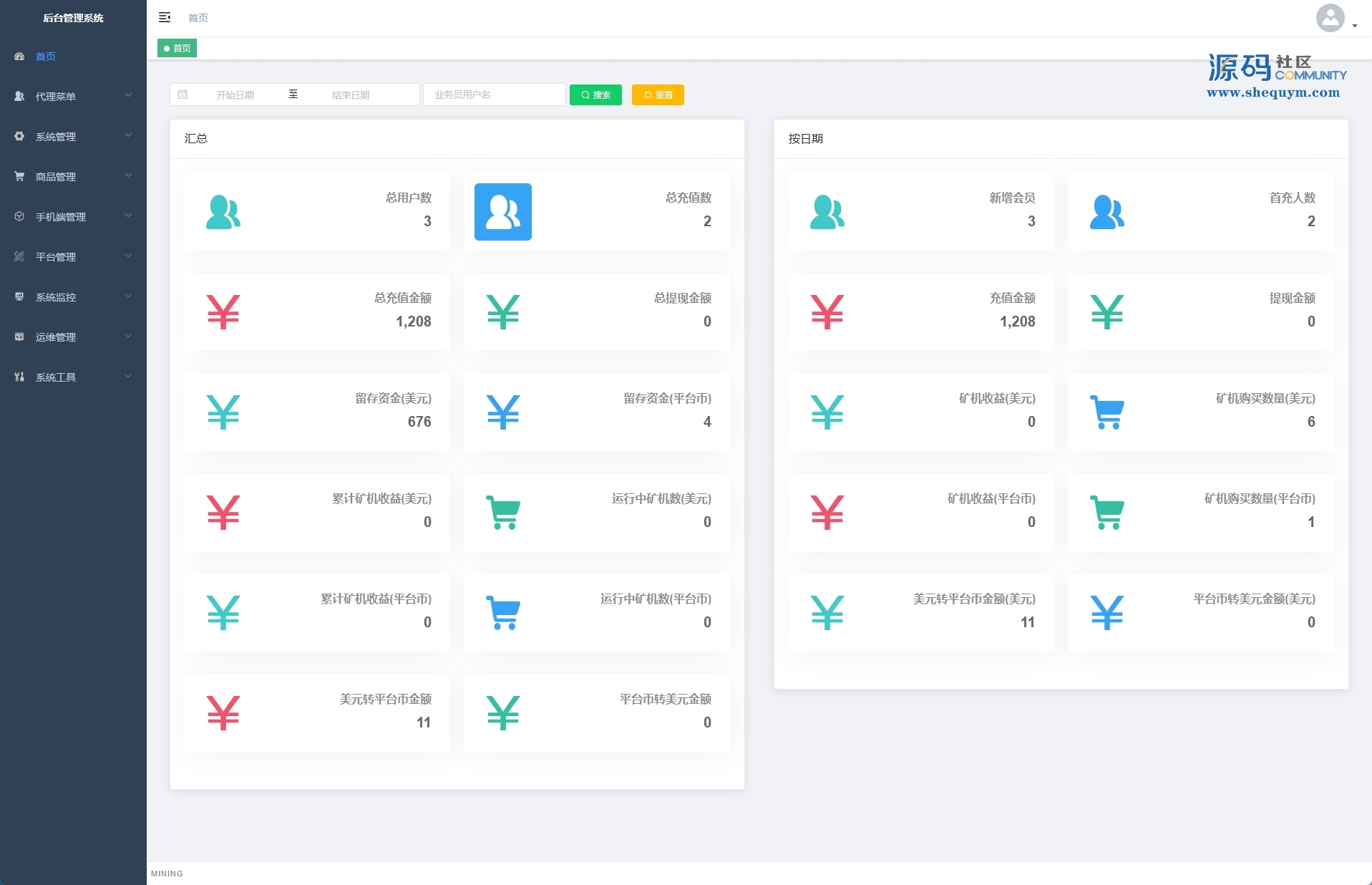Click the blue users icon for 总充值数
The width and height of the screenshot is (1372, 885).
click(x=502, y=212)
